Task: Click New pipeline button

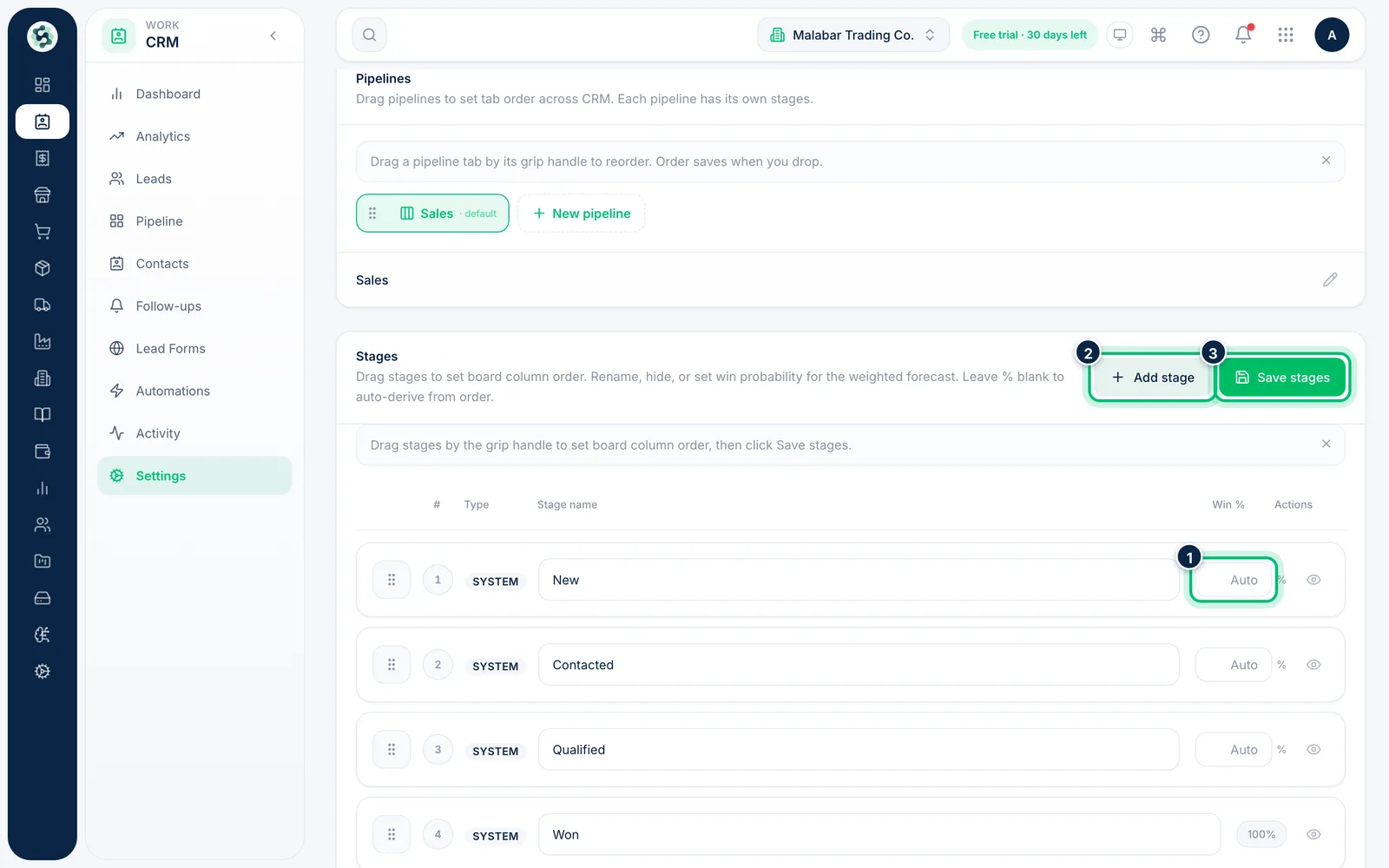Action: click(582, 214)
